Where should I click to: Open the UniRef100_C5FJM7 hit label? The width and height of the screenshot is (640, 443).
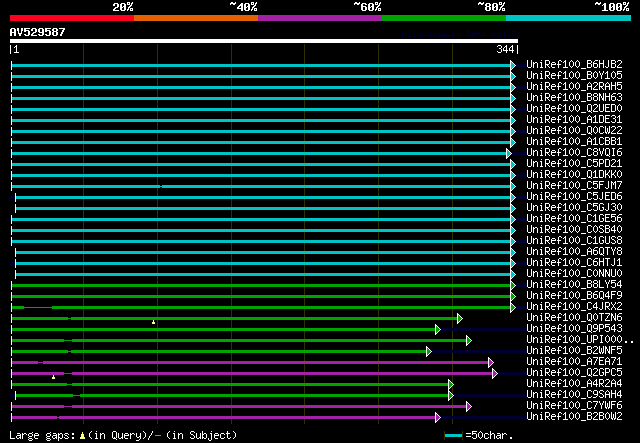tap(574, 185)
